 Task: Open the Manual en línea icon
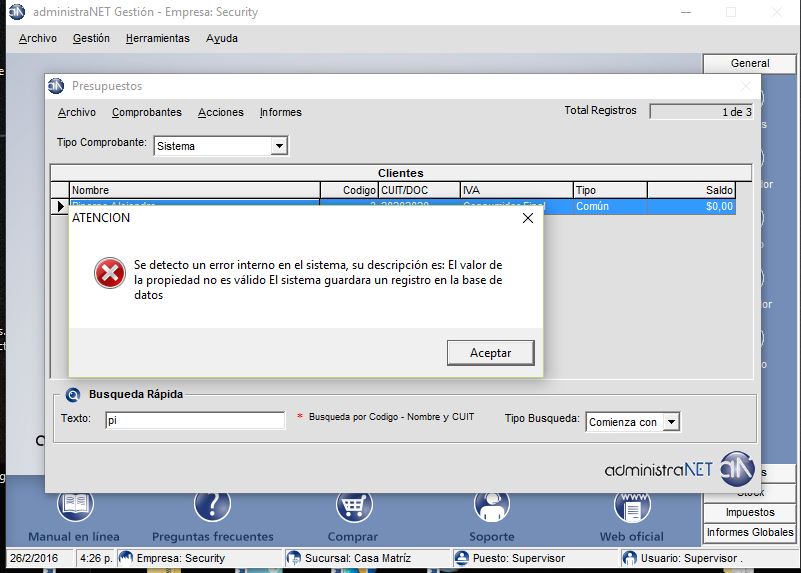(75, 505)
